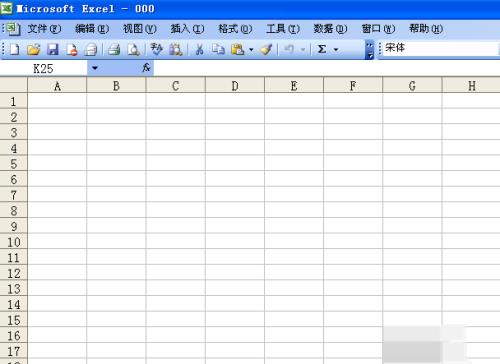Screen dimensions: 500x364
Task: Select cell B12
Action: pos(116,272)
